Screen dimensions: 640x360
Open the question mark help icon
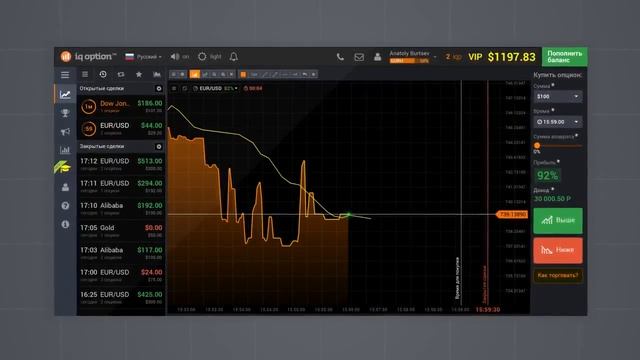tap(65, 206)
